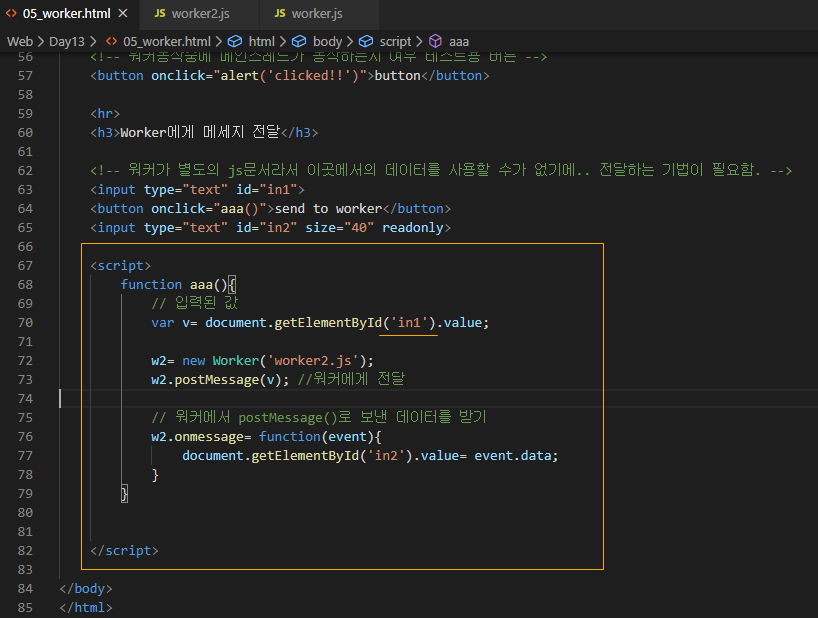This screenshot has width=818, height=618.
Task: Click the HTML file icon on 05_worker.html tab
Action: pyautogui.click(x=11, y=14)
